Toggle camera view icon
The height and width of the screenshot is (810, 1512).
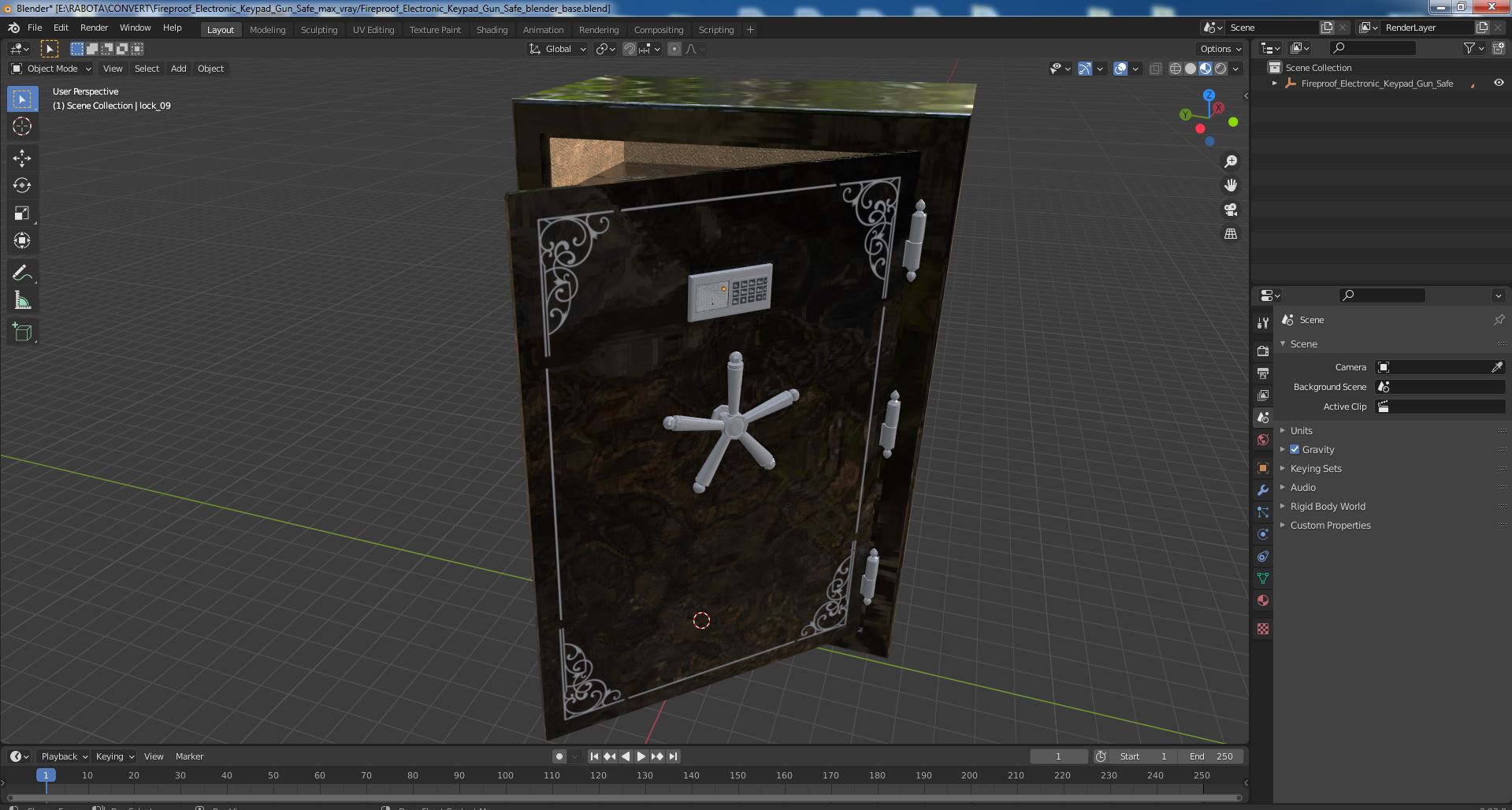click(1231, 210)
